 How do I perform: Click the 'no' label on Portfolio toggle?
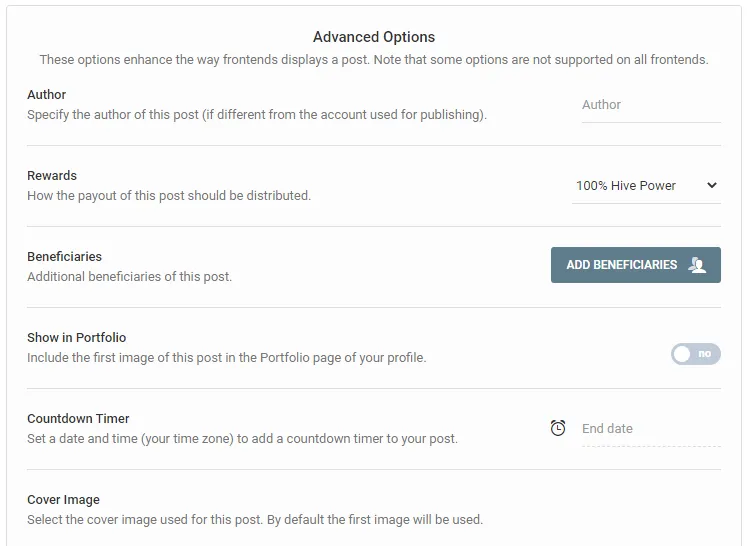click(705, 354)
